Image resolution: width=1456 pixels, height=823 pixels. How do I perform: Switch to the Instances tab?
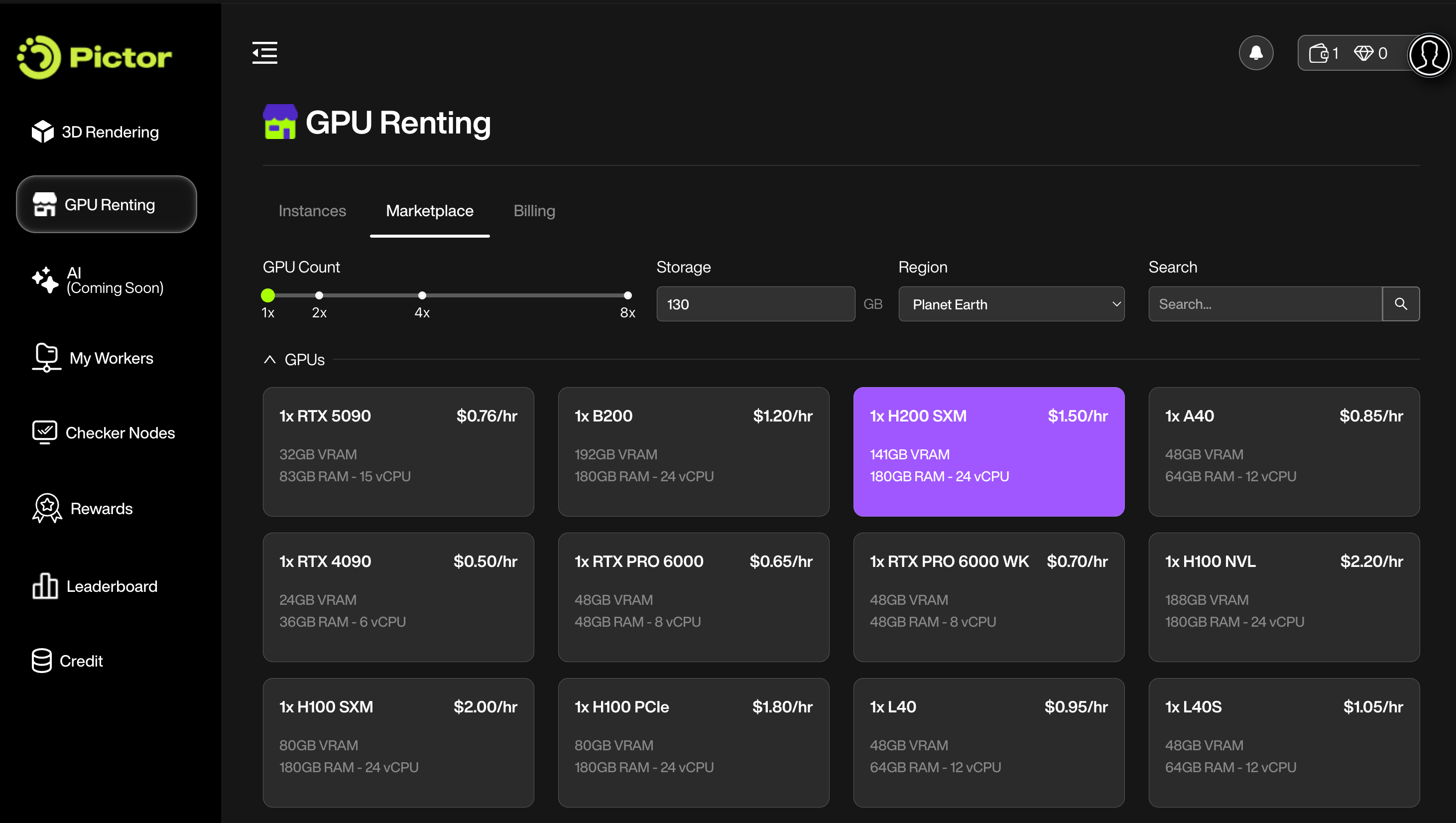[312, 210]
